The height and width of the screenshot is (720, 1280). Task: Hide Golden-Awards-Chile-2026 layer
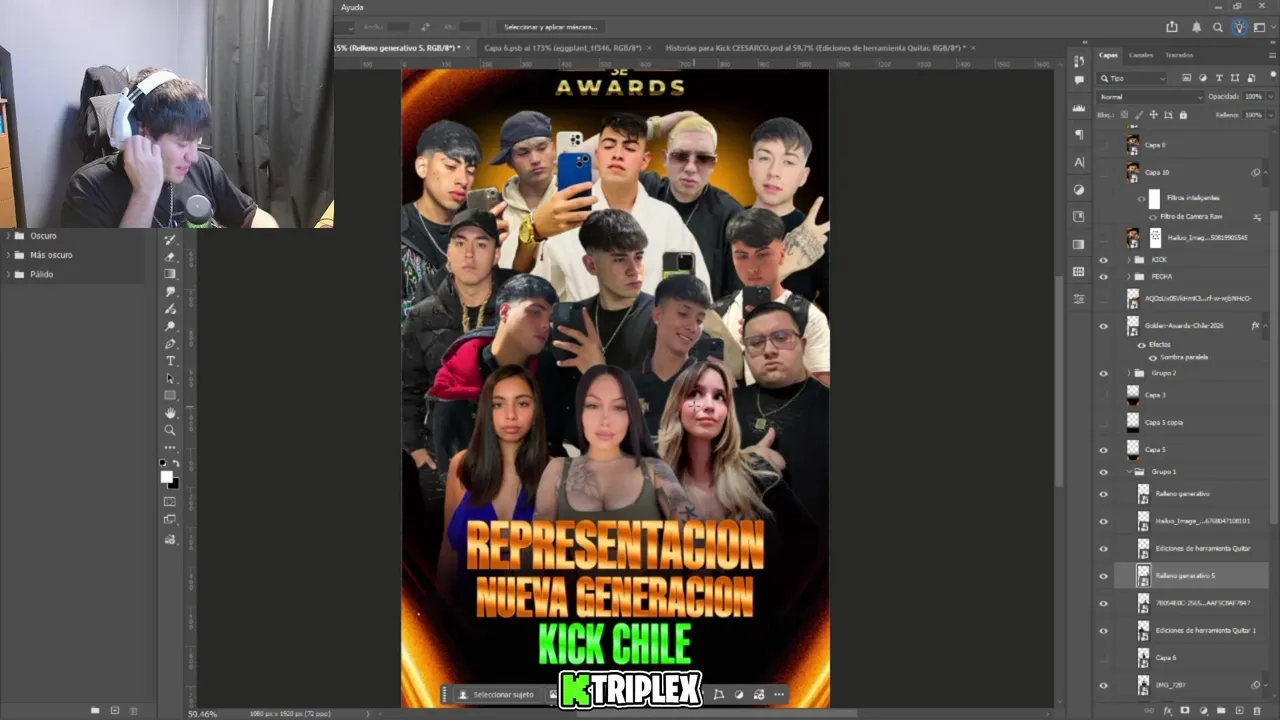[x=1104, y=326]
